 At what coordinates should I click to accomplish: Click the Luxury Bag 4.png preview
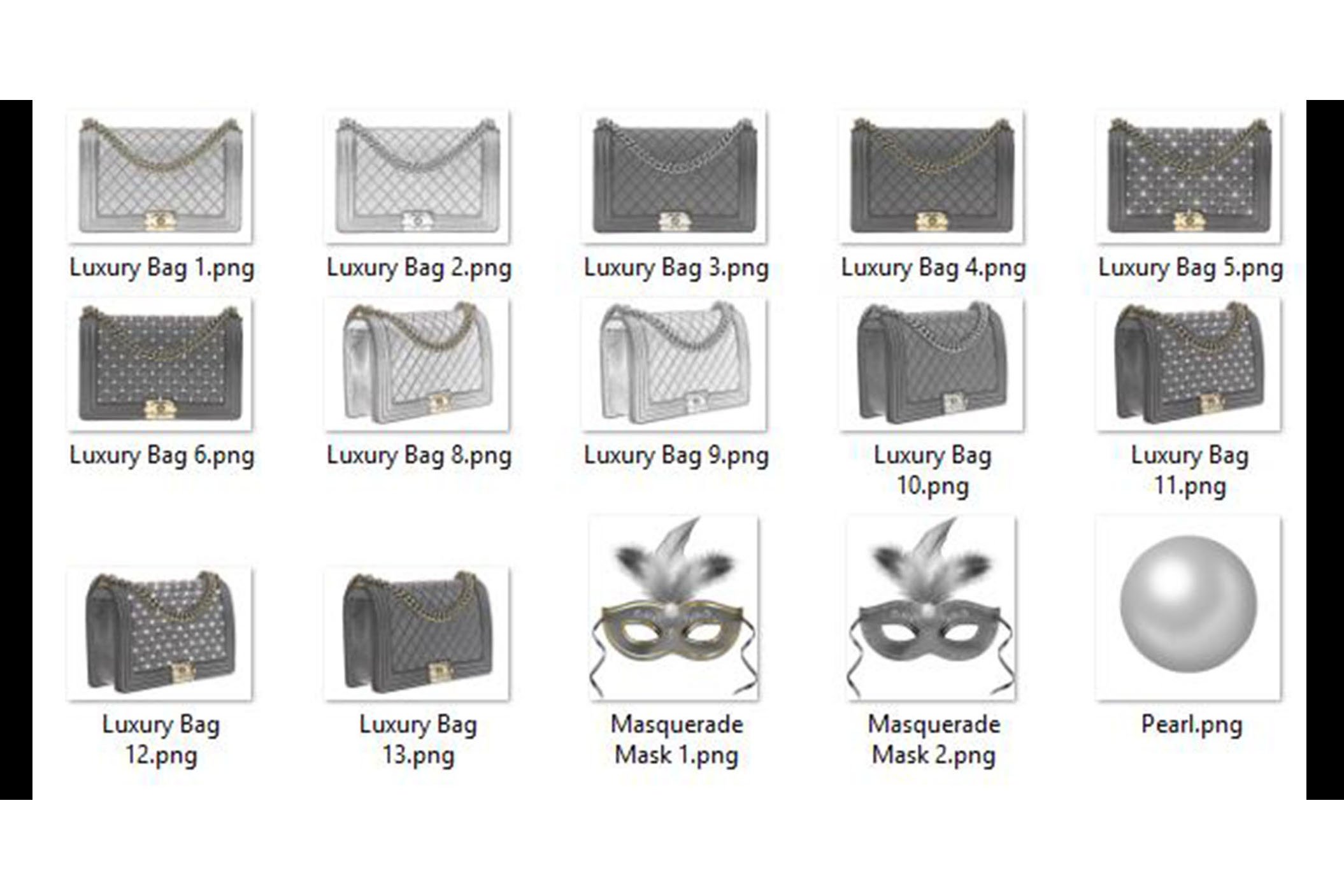[933, 175]
